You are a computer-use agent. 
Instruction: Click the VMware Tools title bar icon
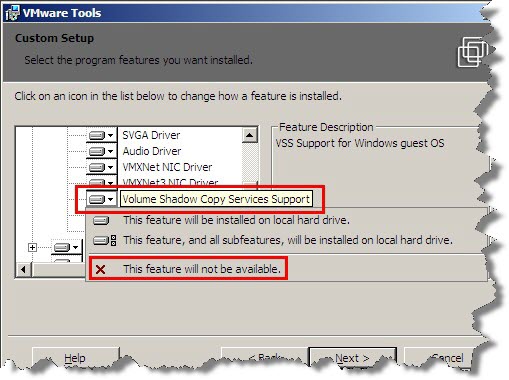coord(13,13)
